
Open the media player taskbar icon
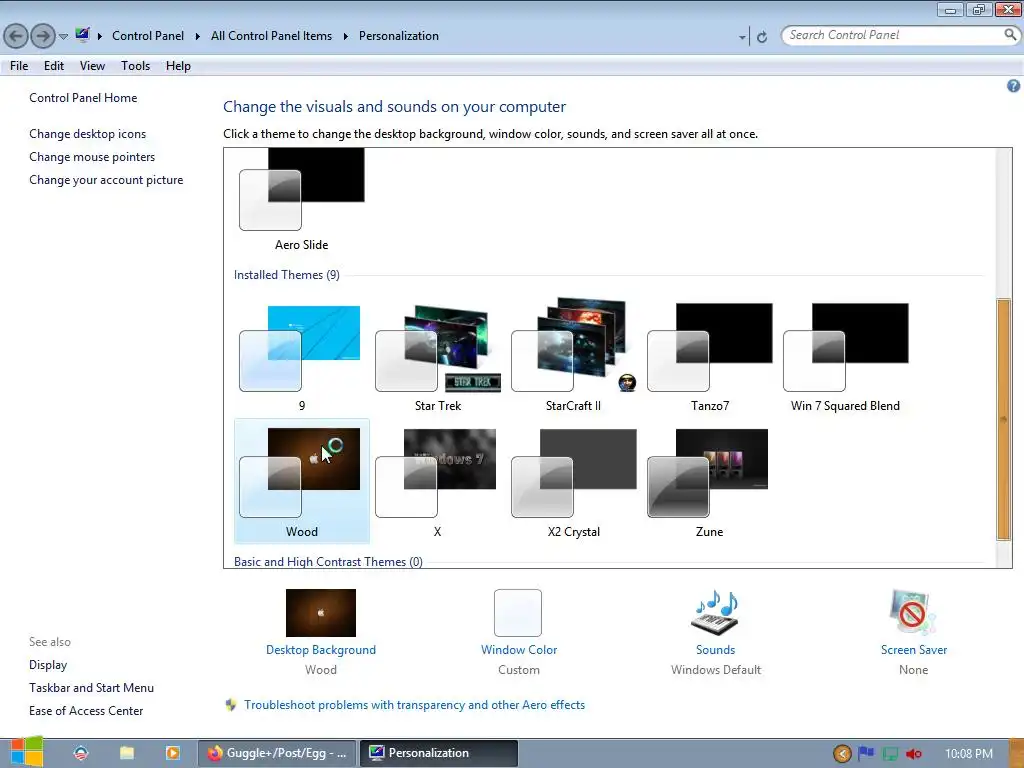coord(172,753)
